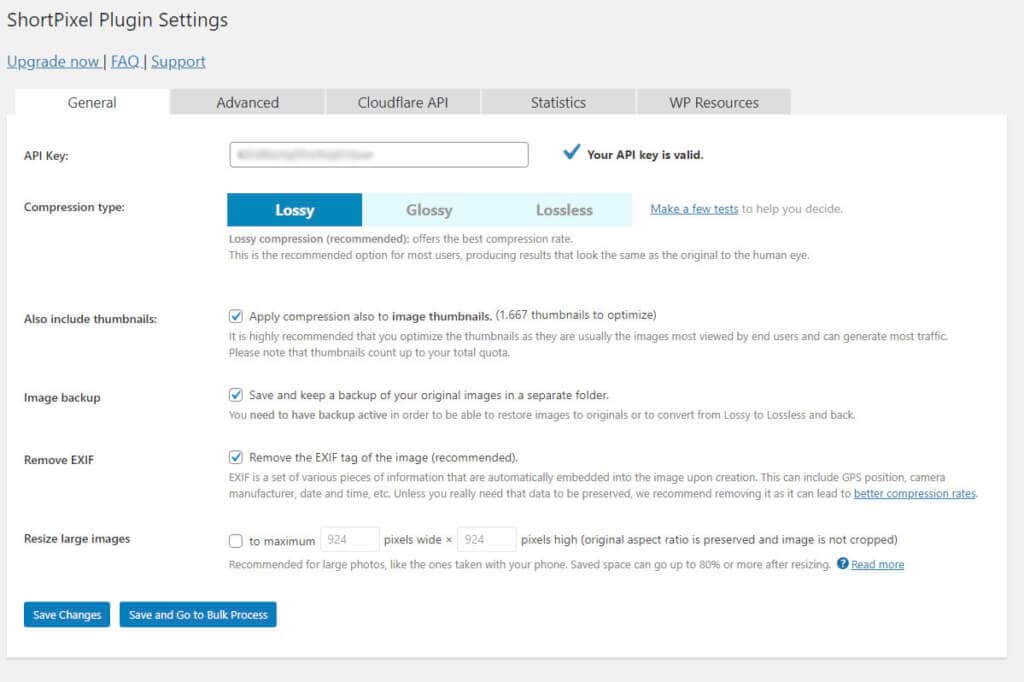This screenshot has width=1024, height=682.
Task: Click the maximum pixels wide field
Action: tap(350, 540)
